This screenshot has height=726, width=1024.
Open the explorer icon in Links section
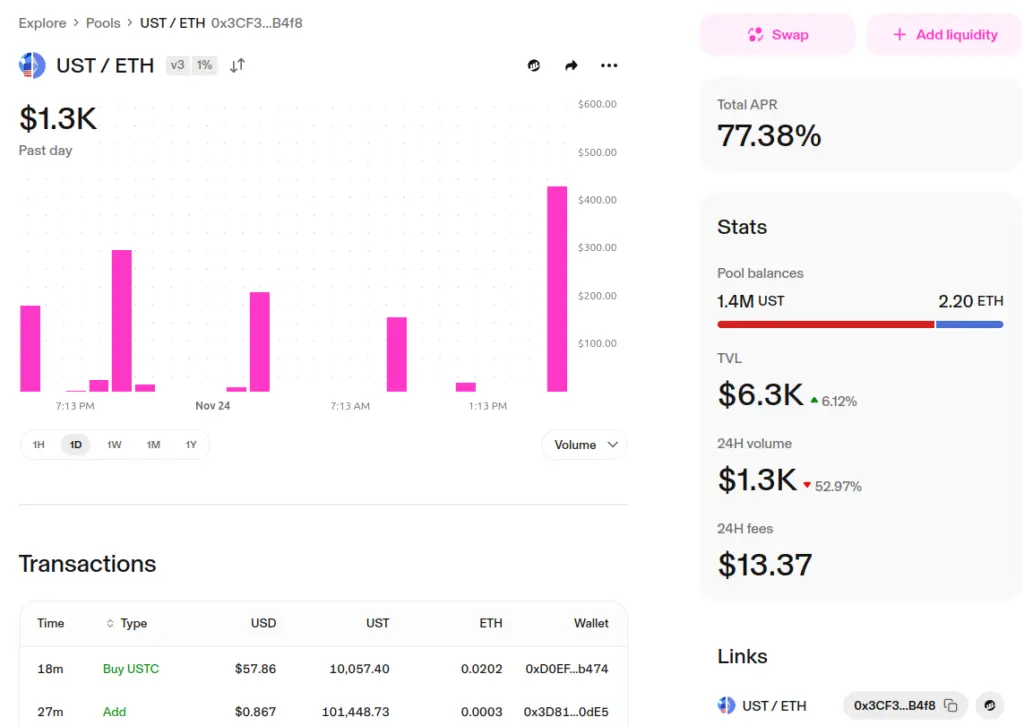tap(990, 705)
